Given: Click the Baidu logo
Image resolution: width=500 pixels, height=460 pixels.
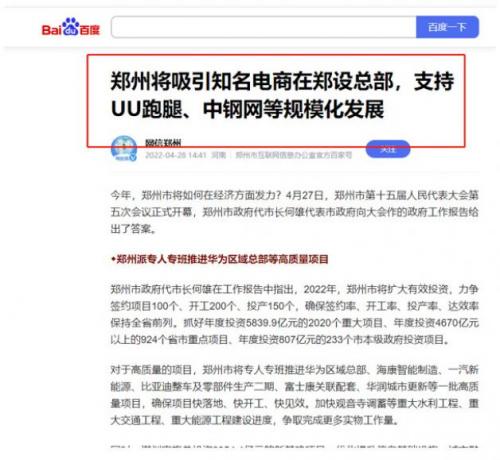Looking at the screenshot, I should pyautogui.click(x=71, y=27).
